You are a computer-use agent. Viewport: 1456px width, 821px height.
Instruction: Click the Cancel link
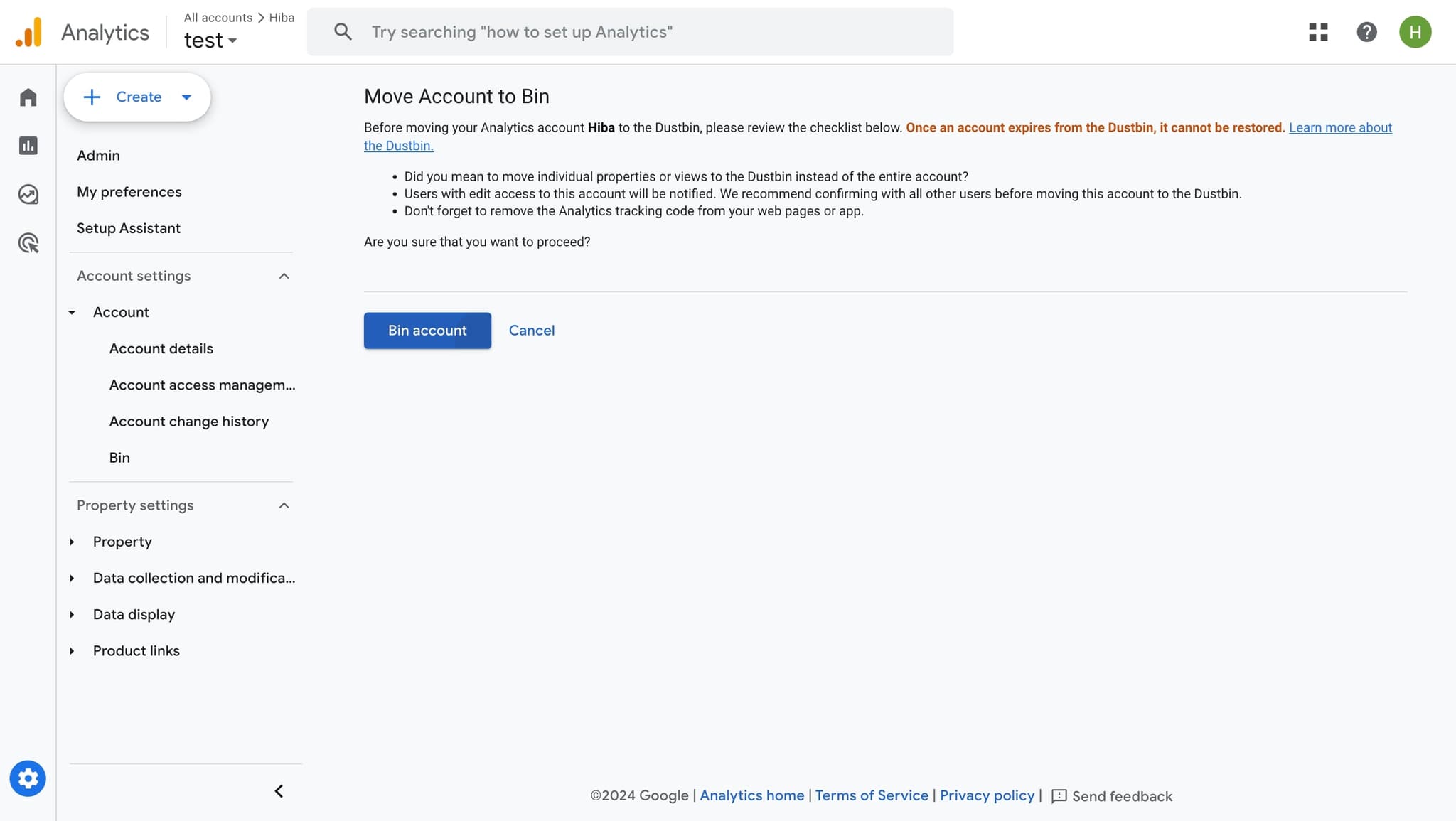(531, 331)
